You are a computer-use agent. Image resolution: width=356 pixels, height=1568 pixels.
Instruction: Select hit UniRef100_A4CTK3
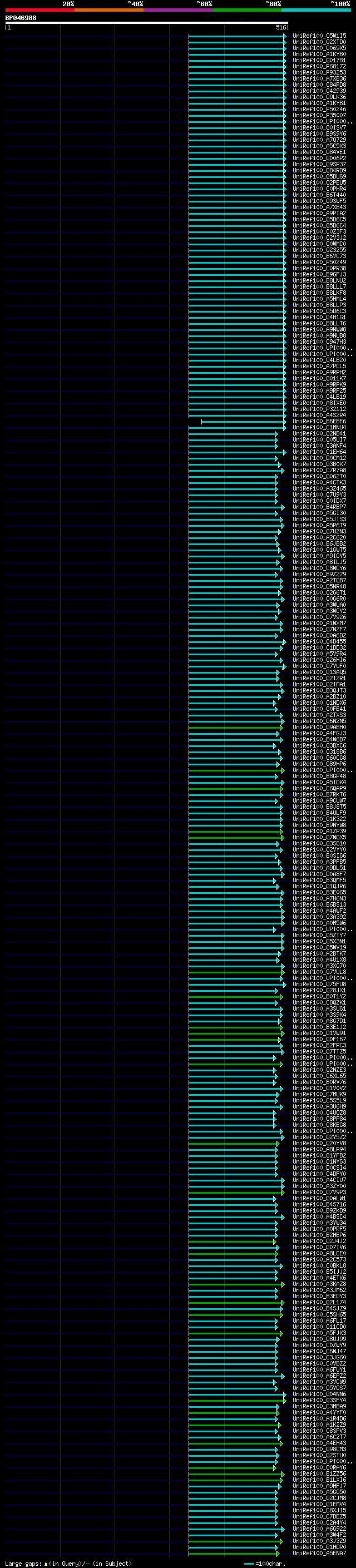(x=319, y=483)
